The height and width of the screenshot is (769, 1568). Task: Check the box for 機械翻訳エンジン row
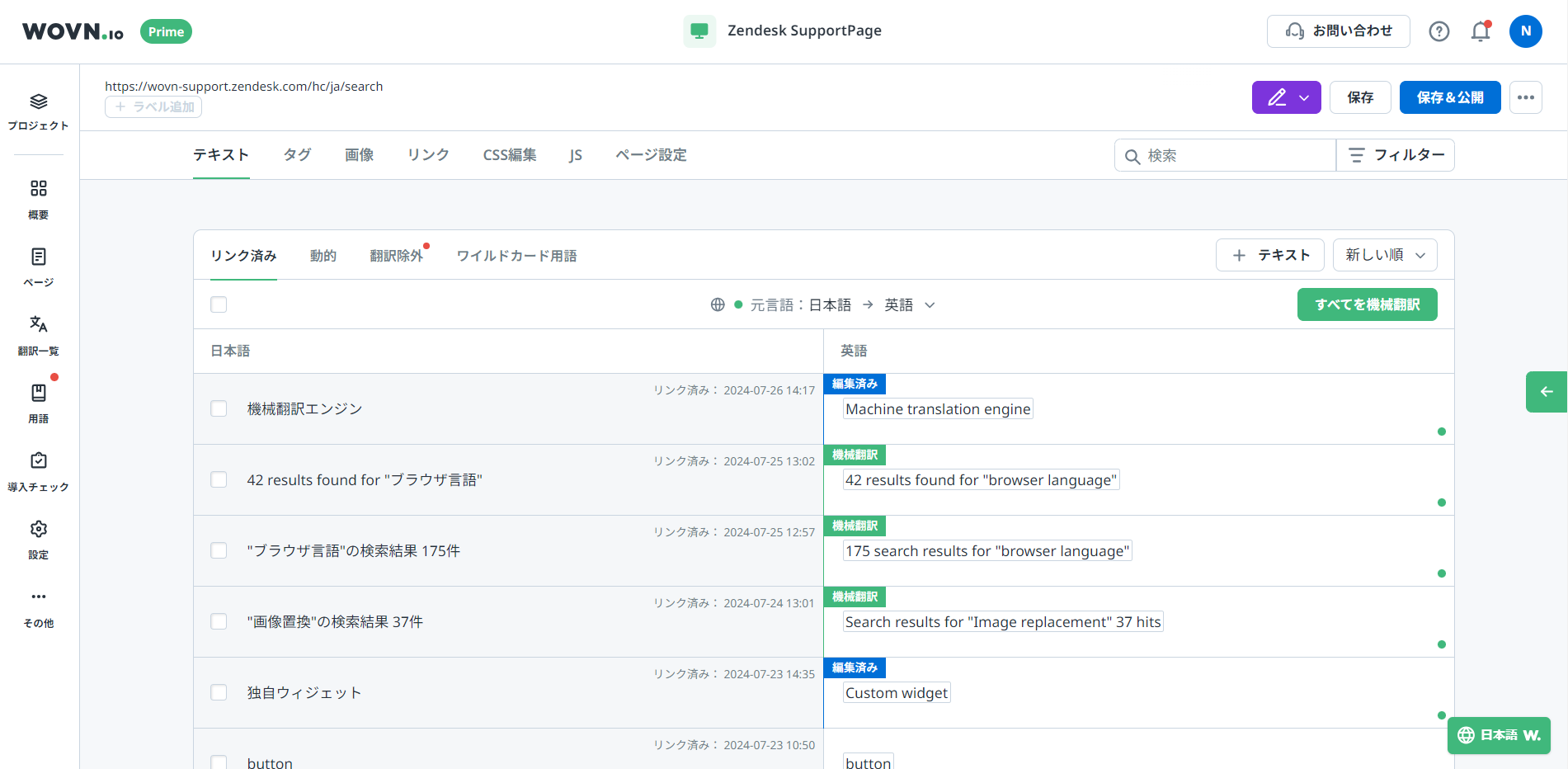(x=219, y=408)
